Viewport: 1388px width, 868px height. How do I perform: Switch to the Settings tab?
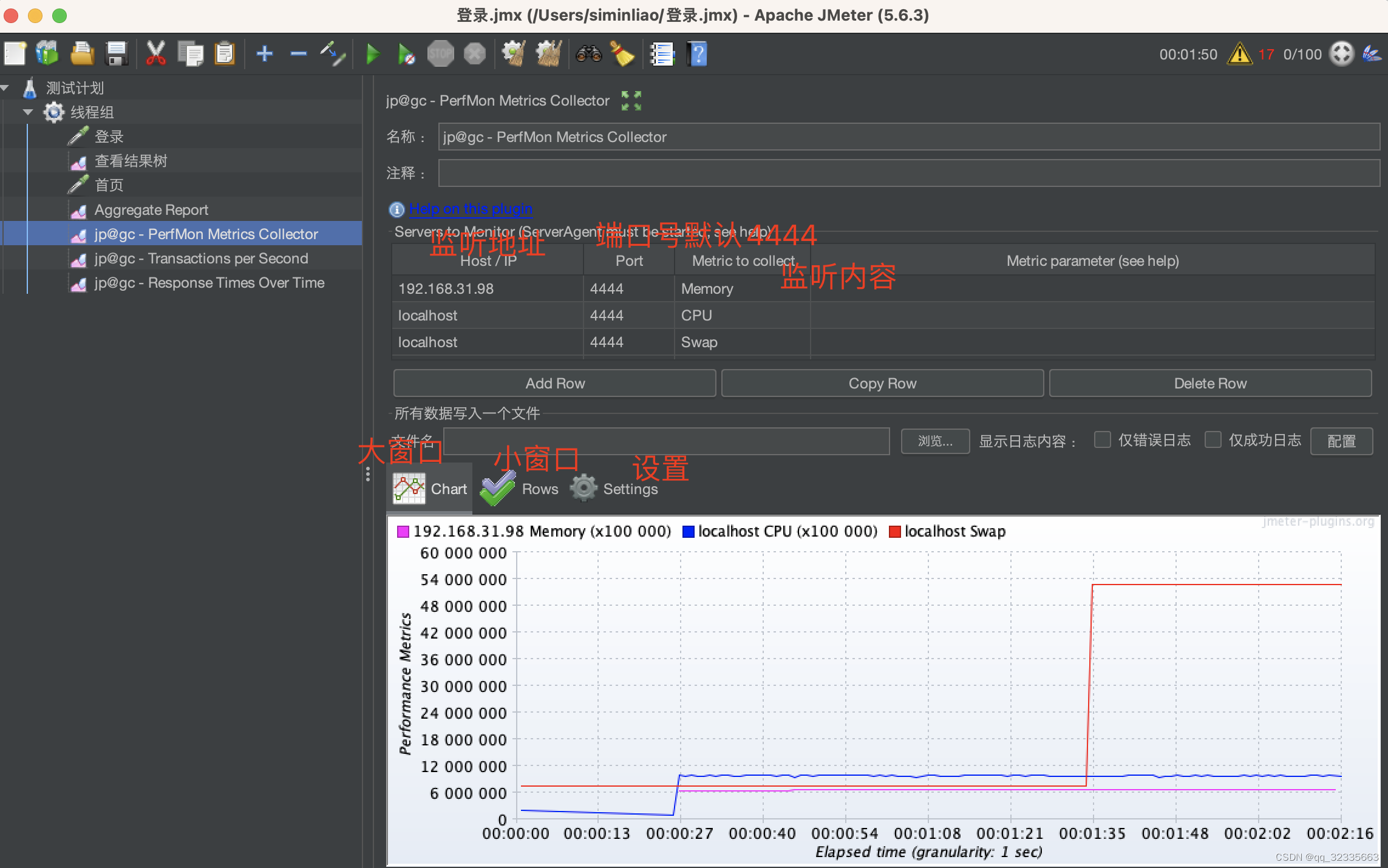614,488
